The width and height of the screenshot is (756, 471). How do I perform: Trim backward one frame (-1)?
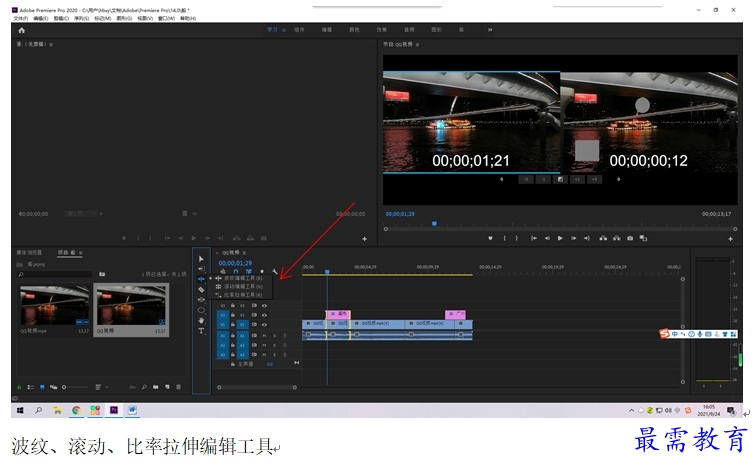543,179
